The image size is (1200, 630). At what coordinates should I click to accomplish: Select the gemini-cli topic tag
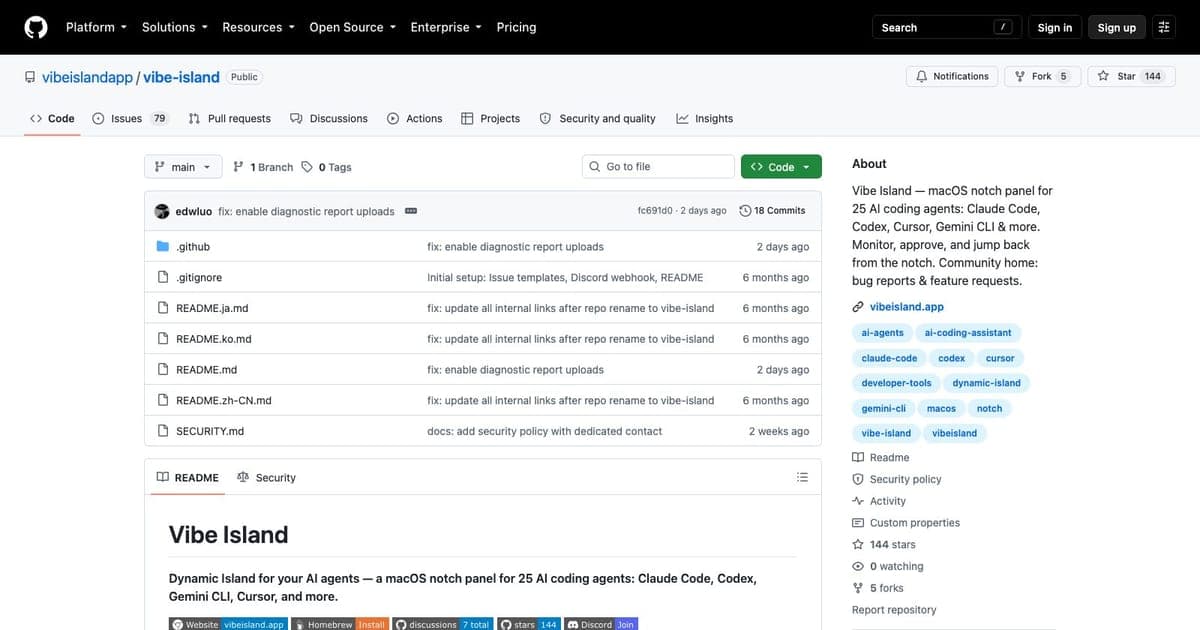coord(884,408)
